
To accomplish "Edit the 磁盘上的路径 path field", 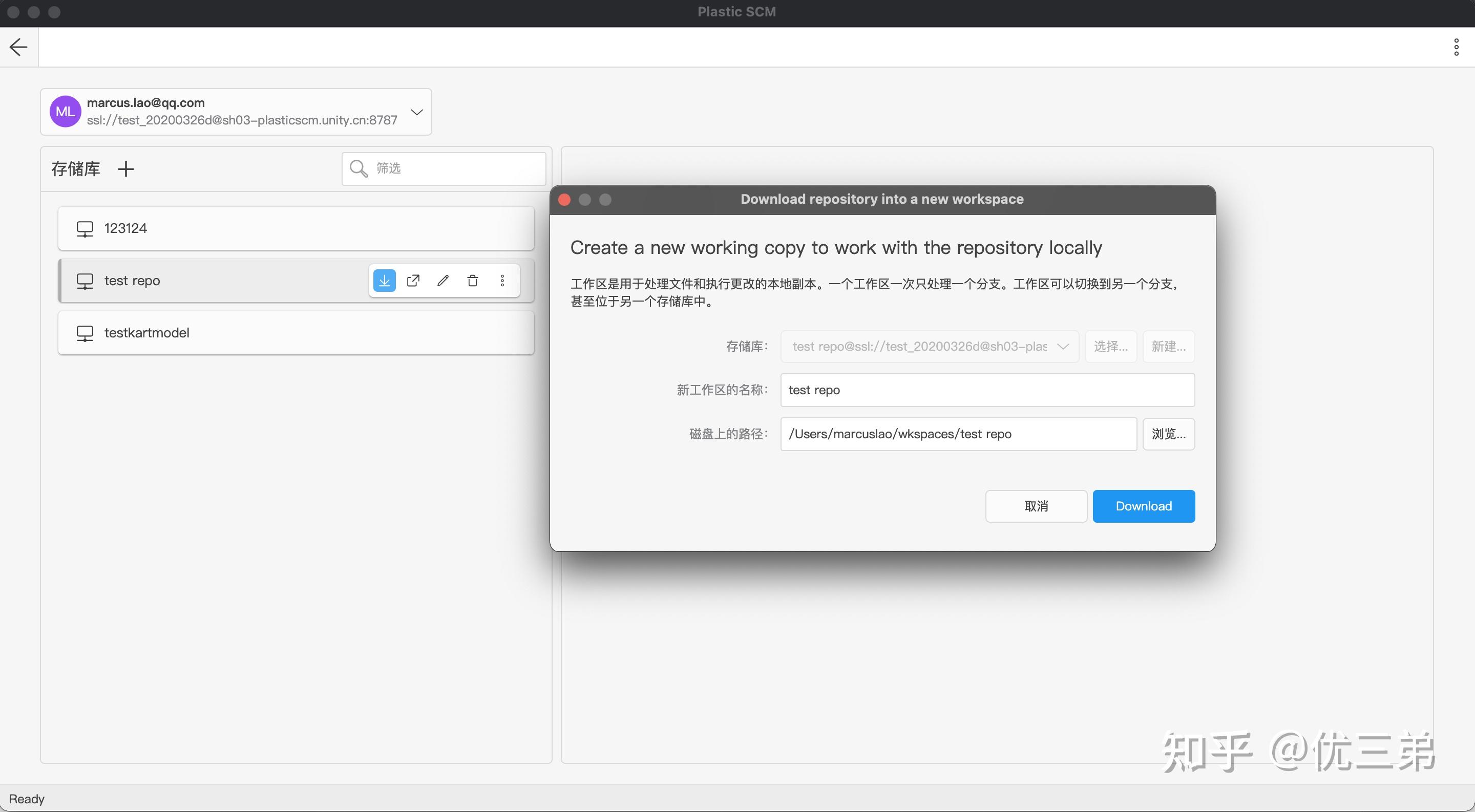I will point(959,434).
